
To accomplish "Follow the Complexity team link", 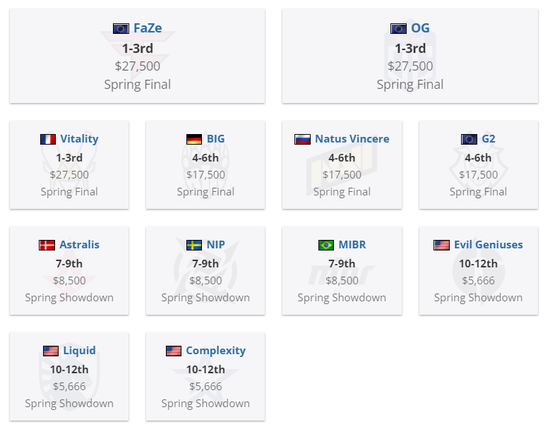I will [x=216, y=350].
